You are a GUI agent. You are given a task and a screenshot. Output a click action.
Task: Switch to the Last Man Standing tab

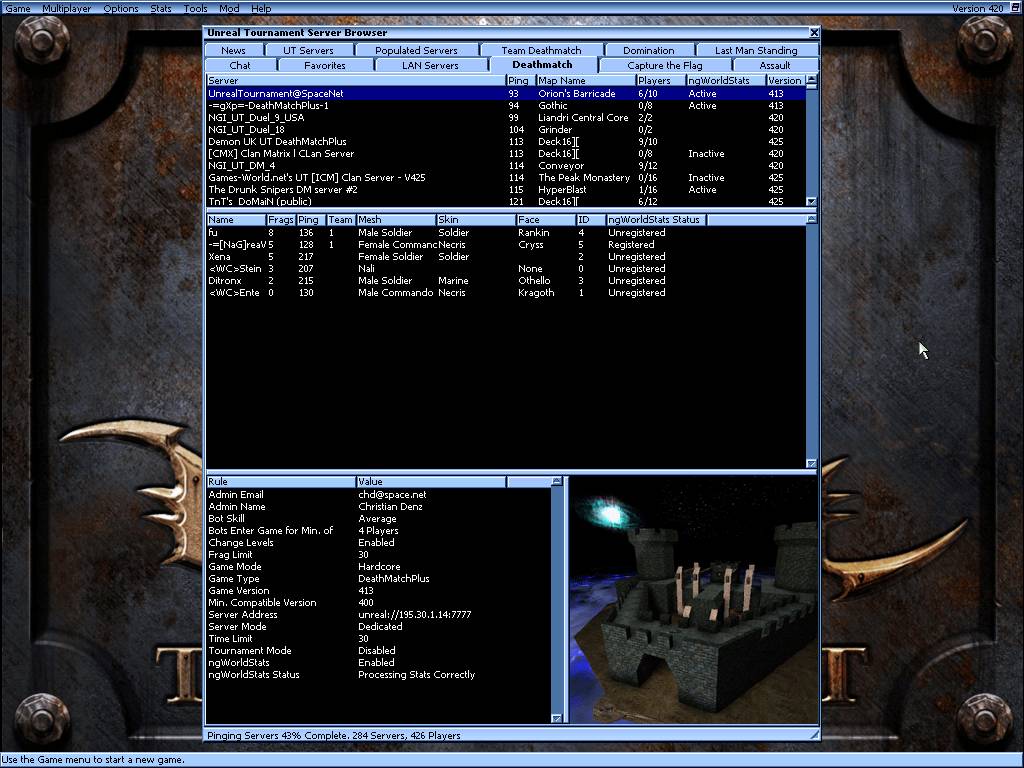756,50
